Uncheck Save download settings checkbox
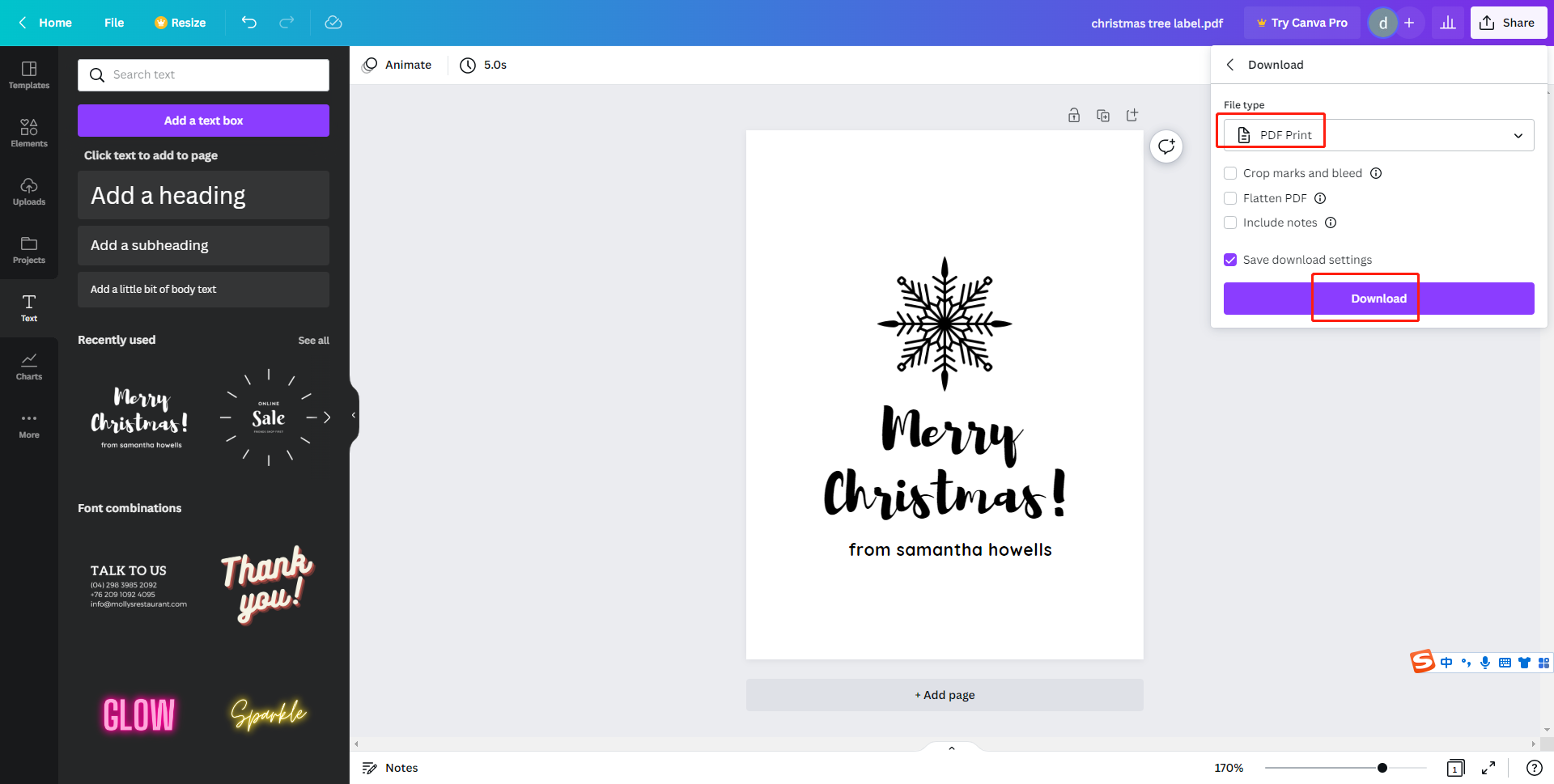The height and width of the screenshot is (784, 1554). [1230, 260]
